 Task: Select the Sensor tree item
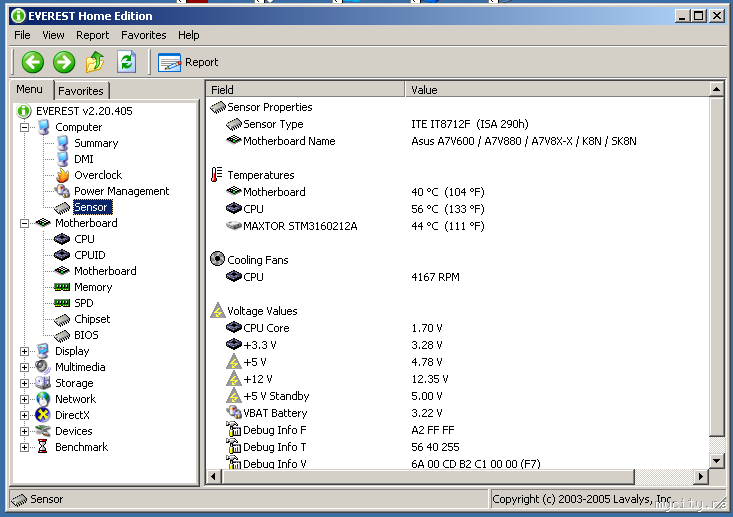tap(92, 207)
